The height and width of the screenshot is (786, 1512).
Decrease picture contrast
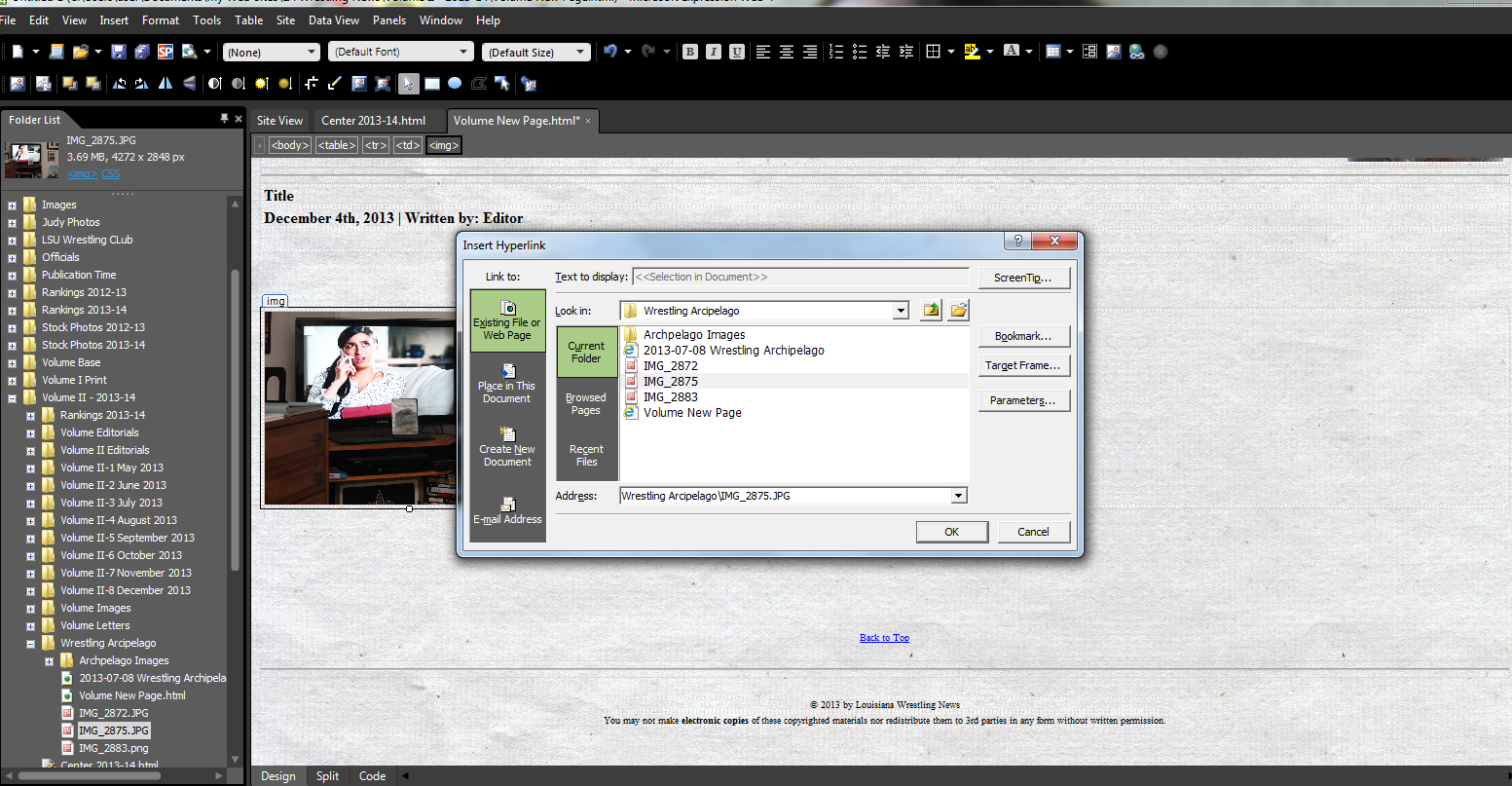(x=238, y=84)
